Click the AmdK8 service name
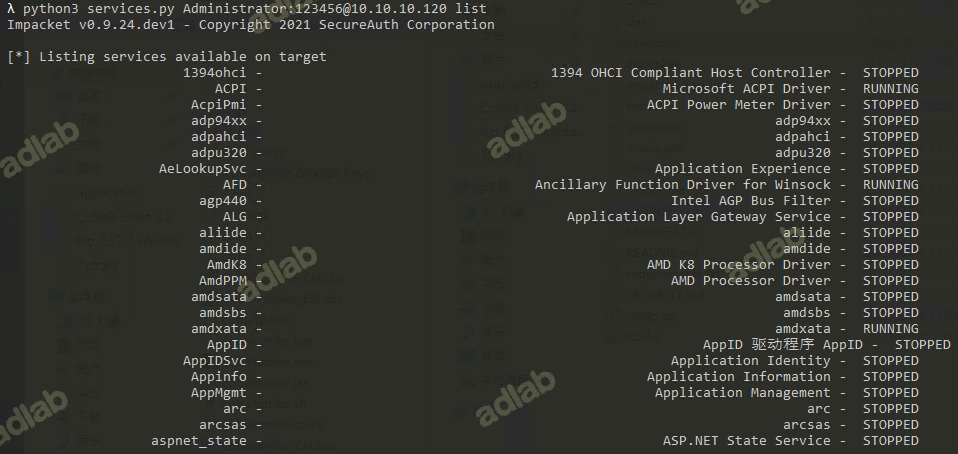 [226, 264]
